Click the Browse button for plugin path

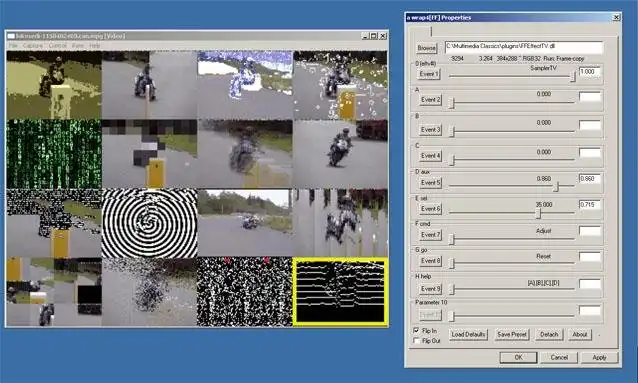click(426, 48)
